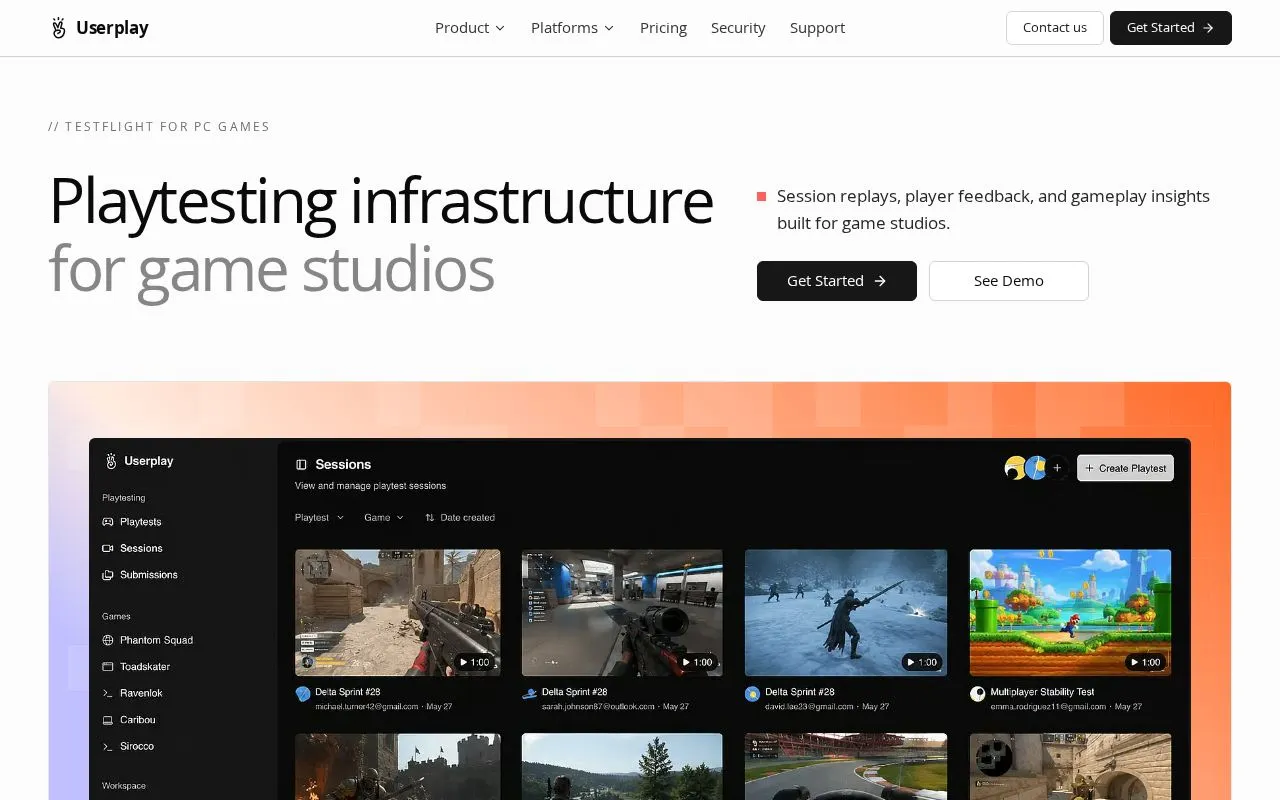Click the "View and manage playtest sessions" subtitle
The width and height of the screenshot is (1280, 800).
(x=370, y=486)
